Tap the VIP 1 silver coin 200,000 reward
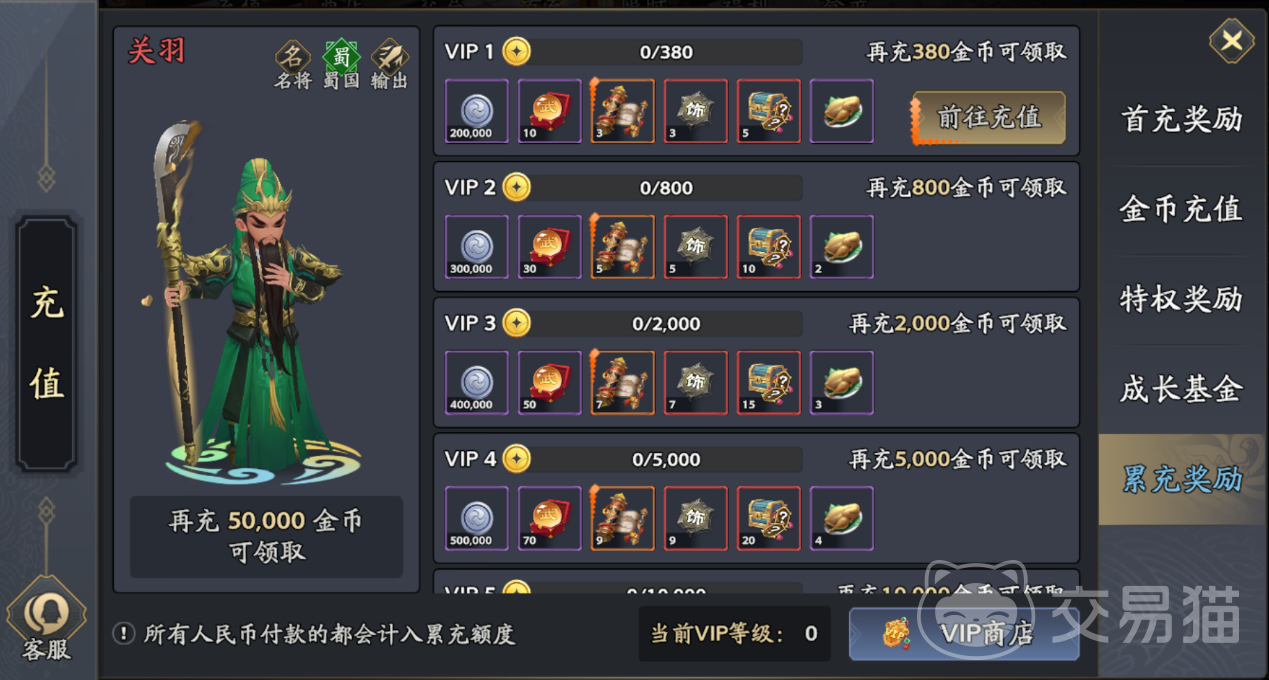1269x680 pixels. pyautogui.click(x=476, y=111)
